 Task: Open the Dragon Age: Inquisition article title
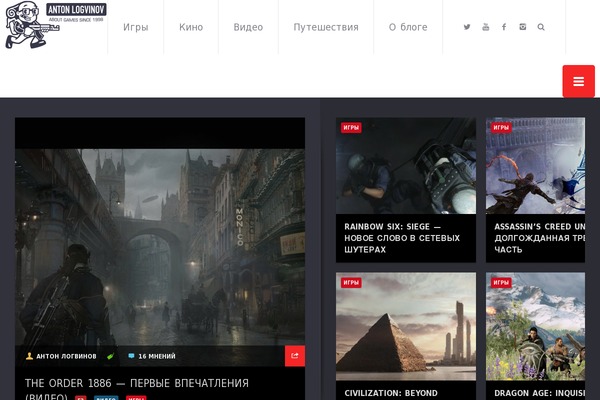pos(539,393)
